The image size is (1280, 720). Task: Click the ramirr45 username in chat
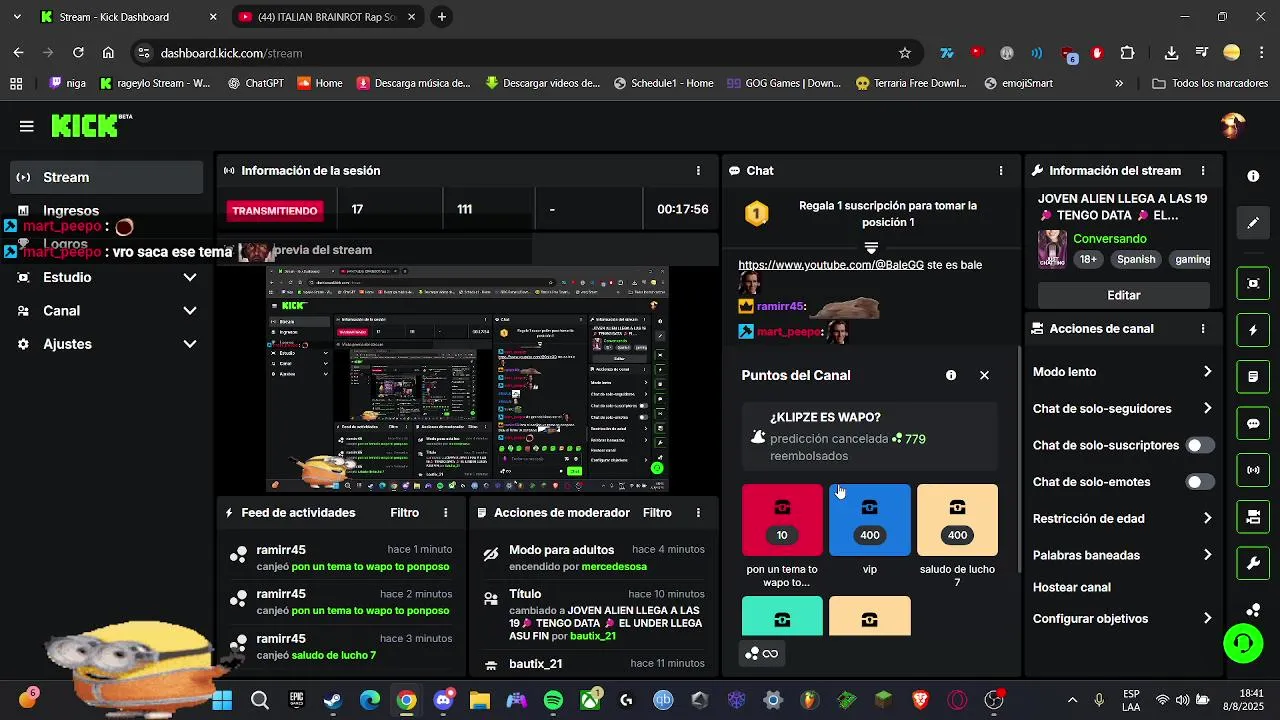tap(780, 307)
